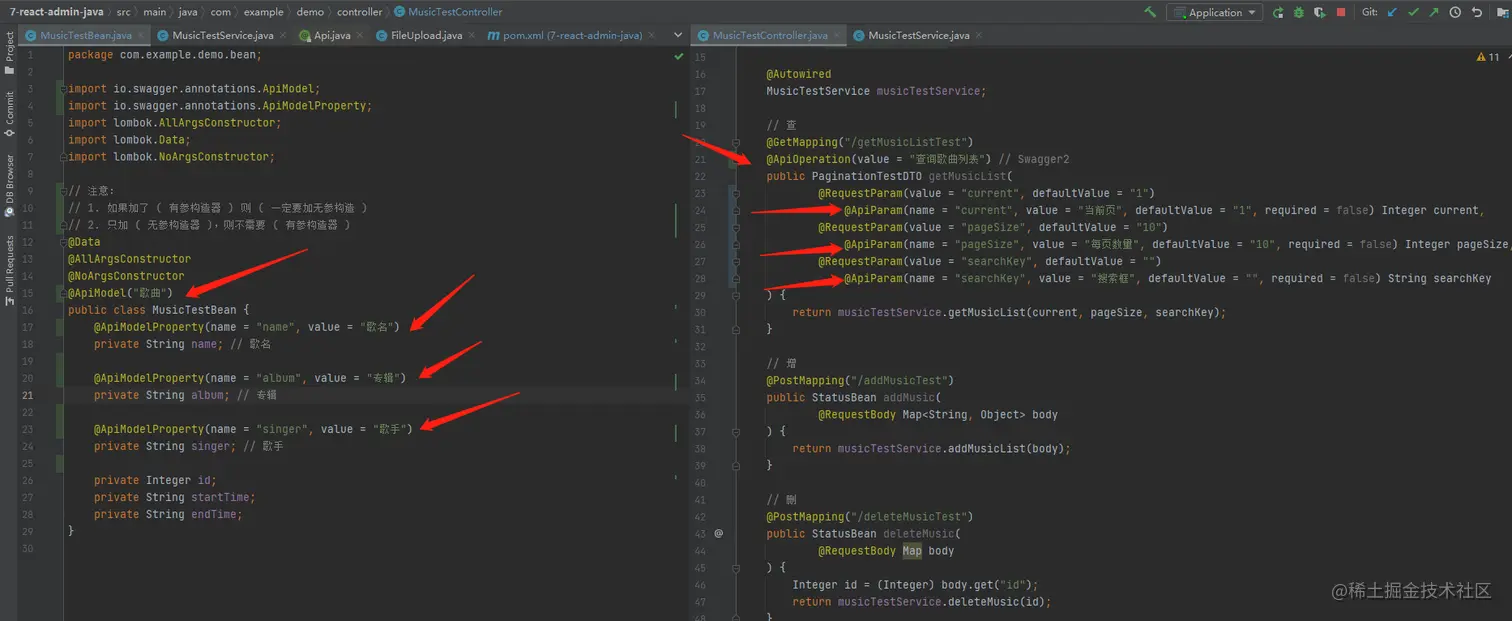Click MusicTestController class in breadcrumb
This screenshot has width=1512, height=621.
click(x=448, y=12)
